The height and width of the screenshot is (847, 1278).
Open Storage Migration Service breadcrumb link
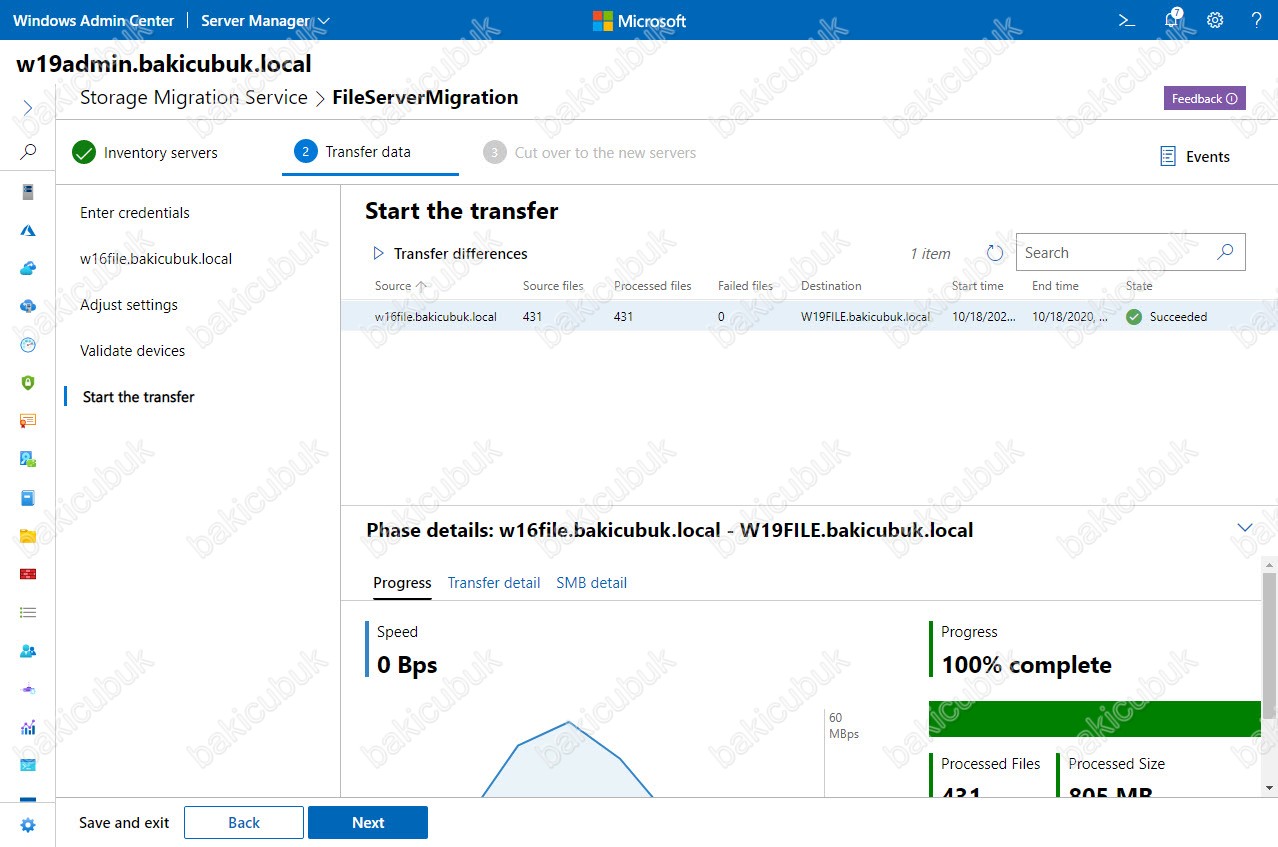point(194,98)
